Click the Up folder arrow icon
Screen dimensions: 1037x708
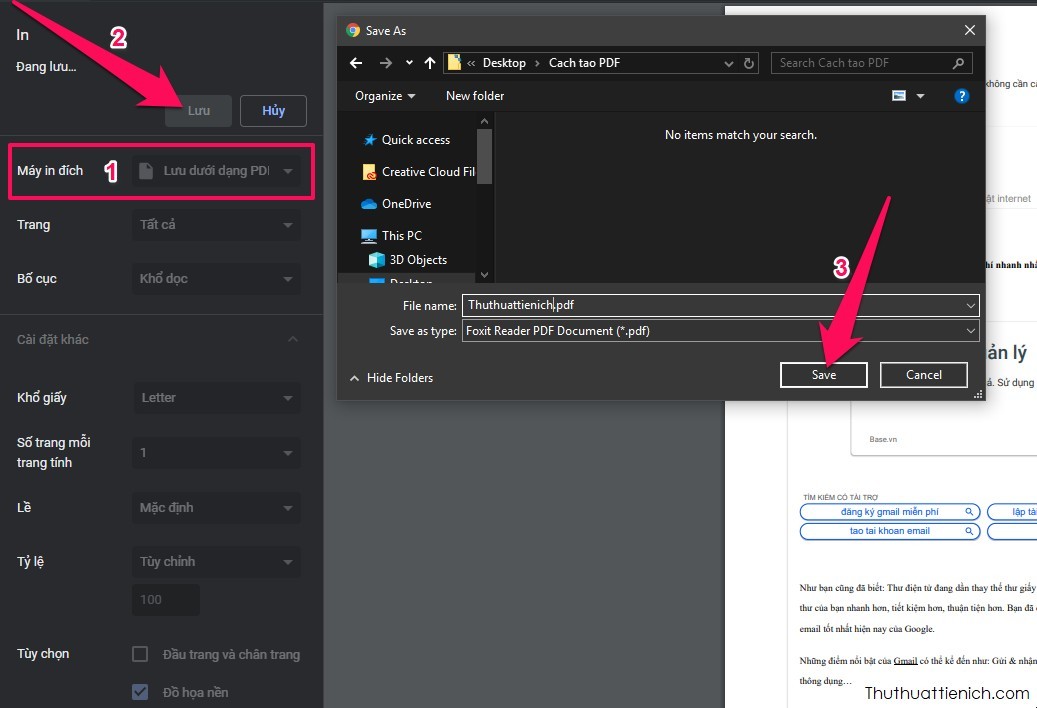point(430,63)
